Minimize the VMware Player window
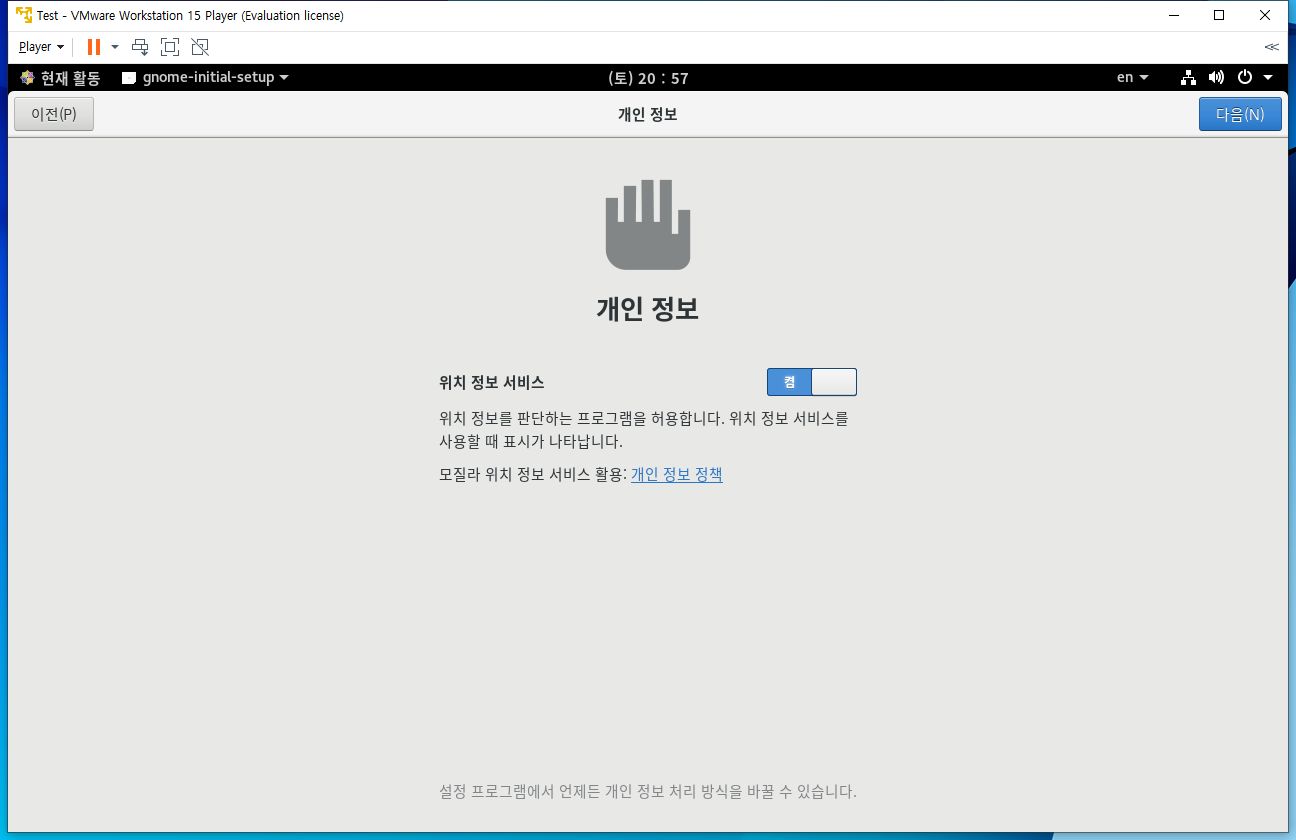 (x=1173, y=15)
